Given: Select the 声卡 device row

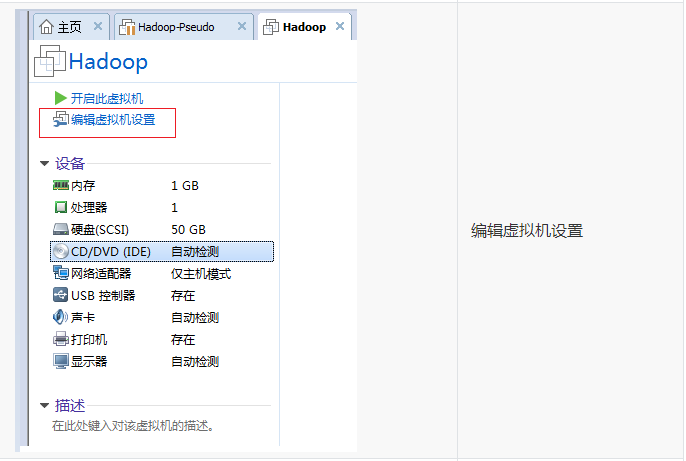Looking at the screenshot, I should pos(161,317).
